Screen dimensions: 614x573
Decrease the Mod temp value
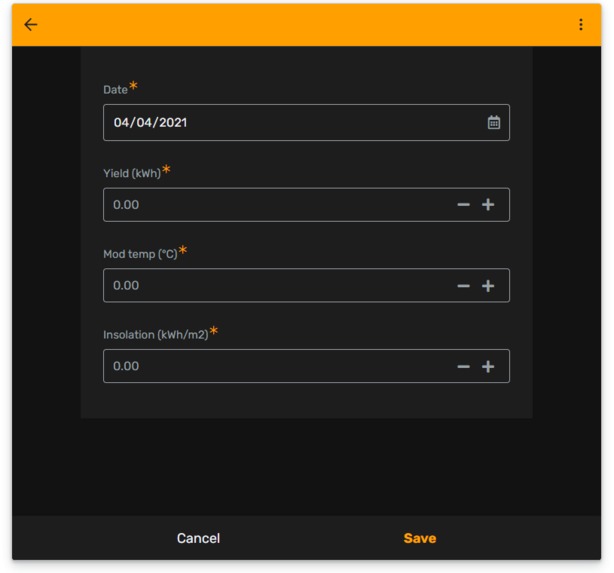coord(463,286)
